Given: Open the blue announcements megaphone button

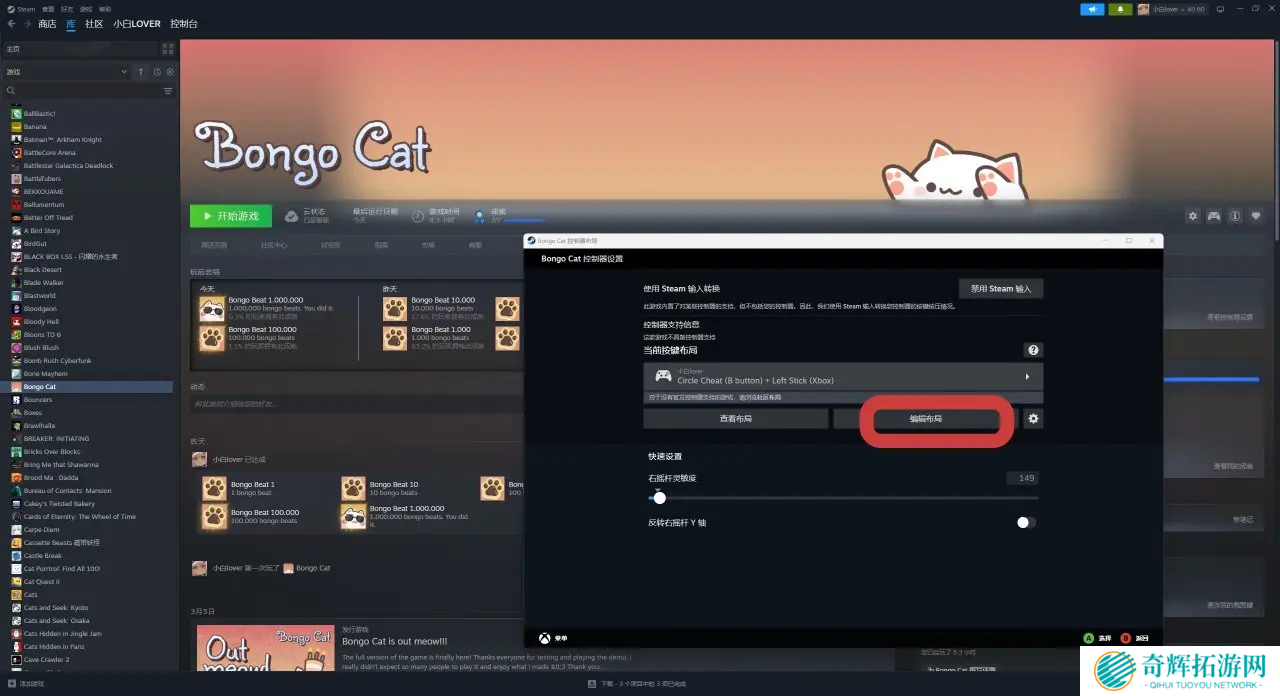Looking at the screenshot, I should coord(1092,9).
